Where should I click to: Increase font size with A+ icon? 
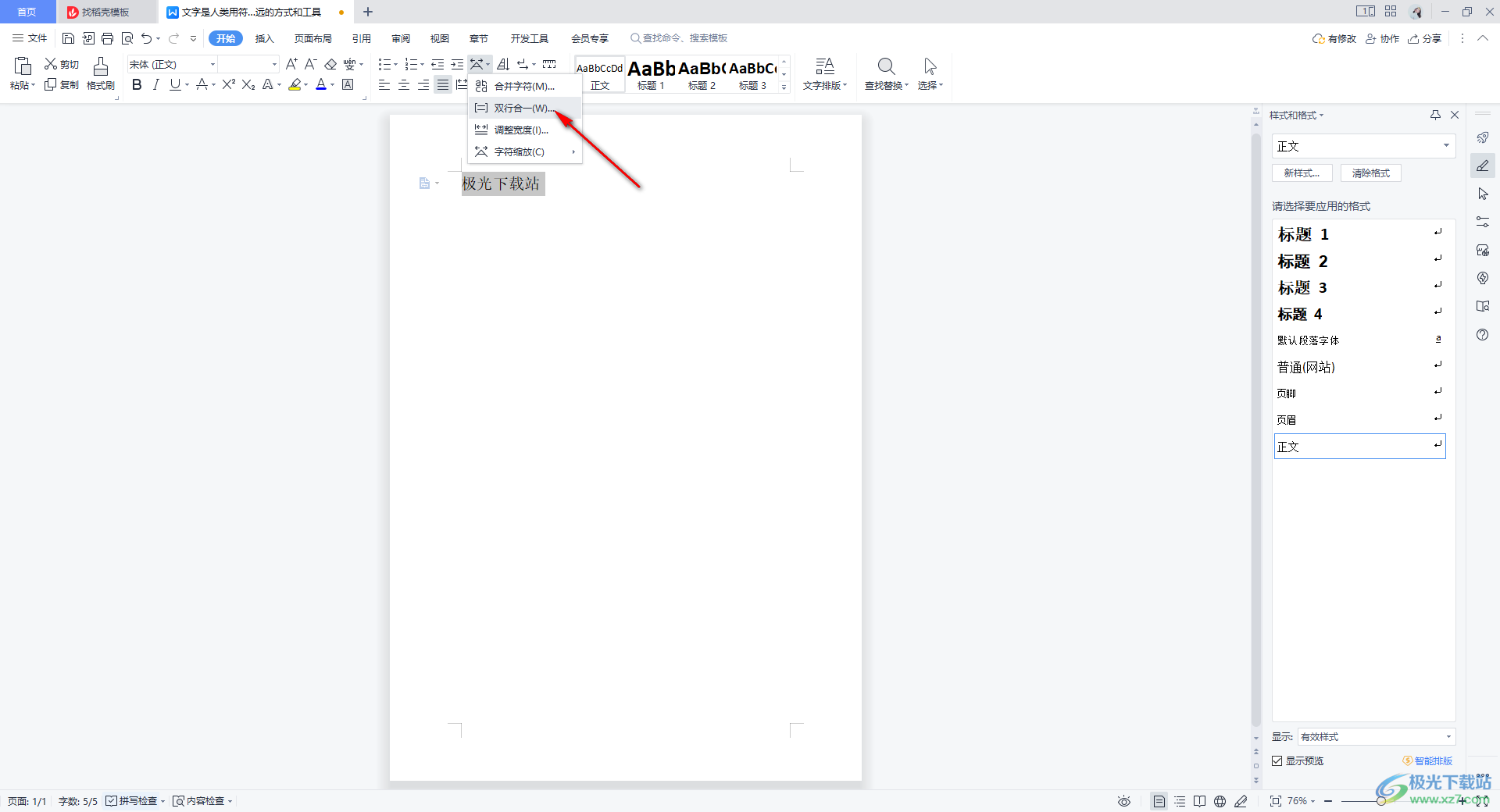point(291,64)
